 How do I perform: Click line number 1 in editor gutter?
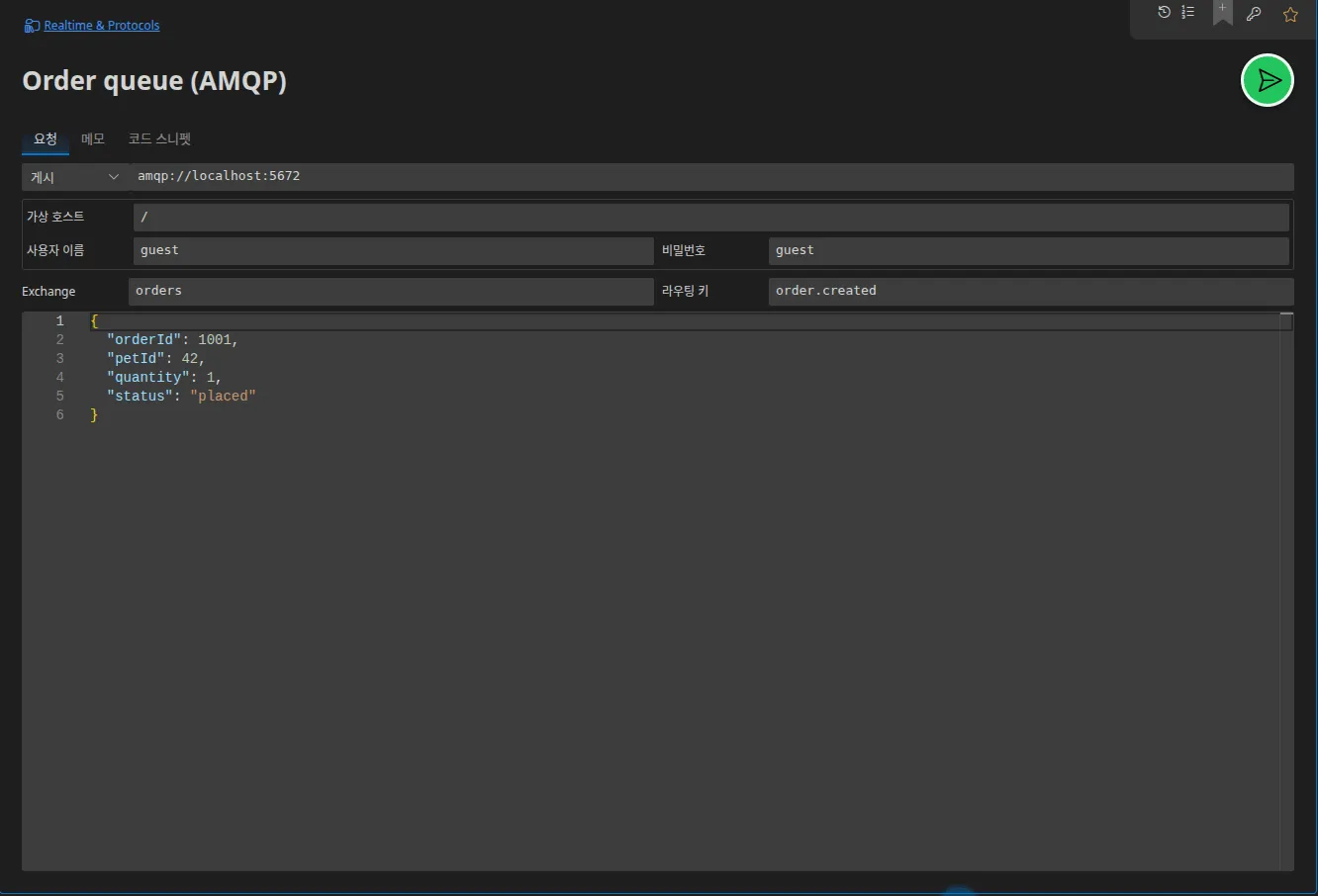(x=59, y=321)
